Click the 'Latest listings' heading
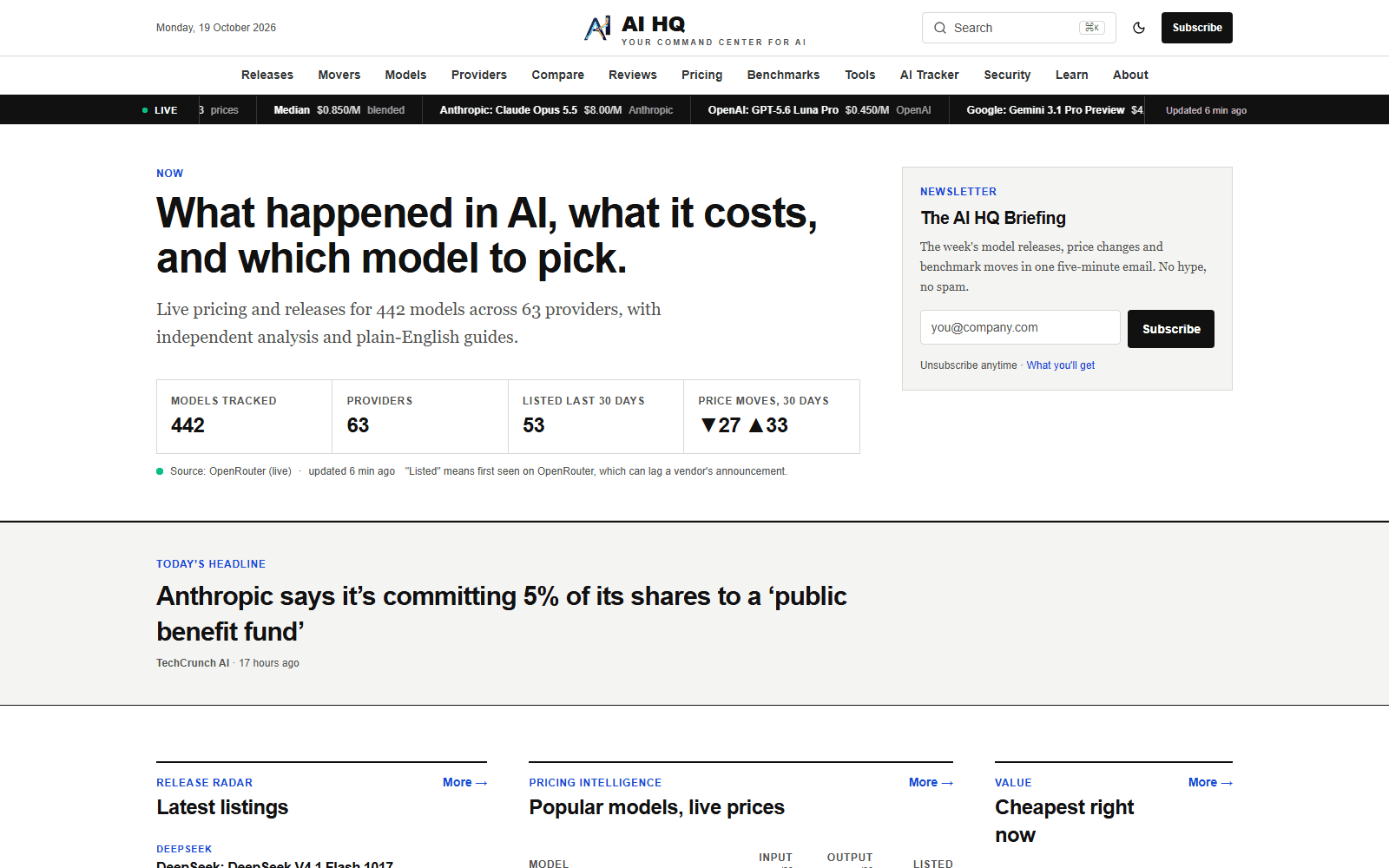The image size is (1389, 868). click(222, 807)
